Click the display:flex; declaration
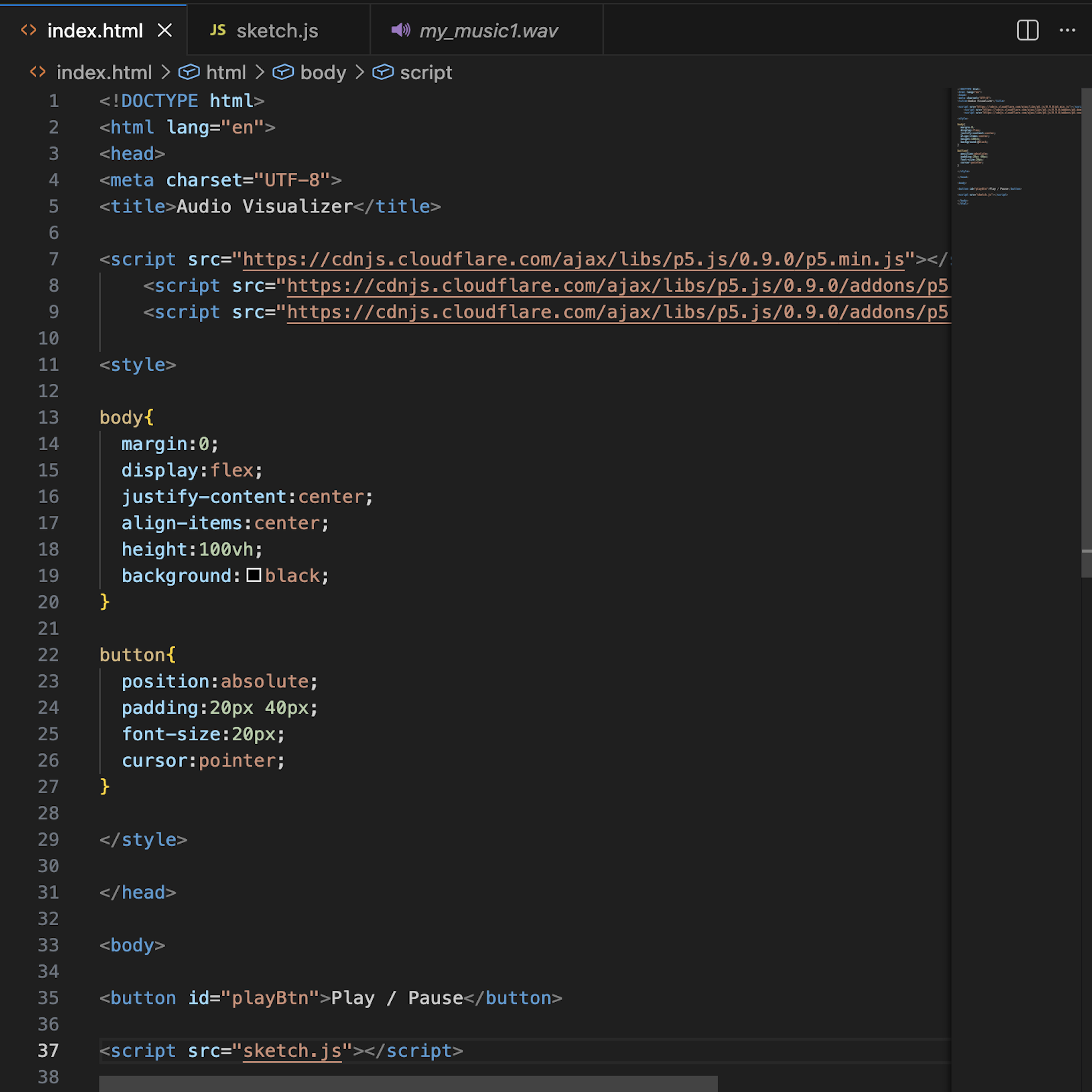1092x1092 pixels. (x=192, y=470)
